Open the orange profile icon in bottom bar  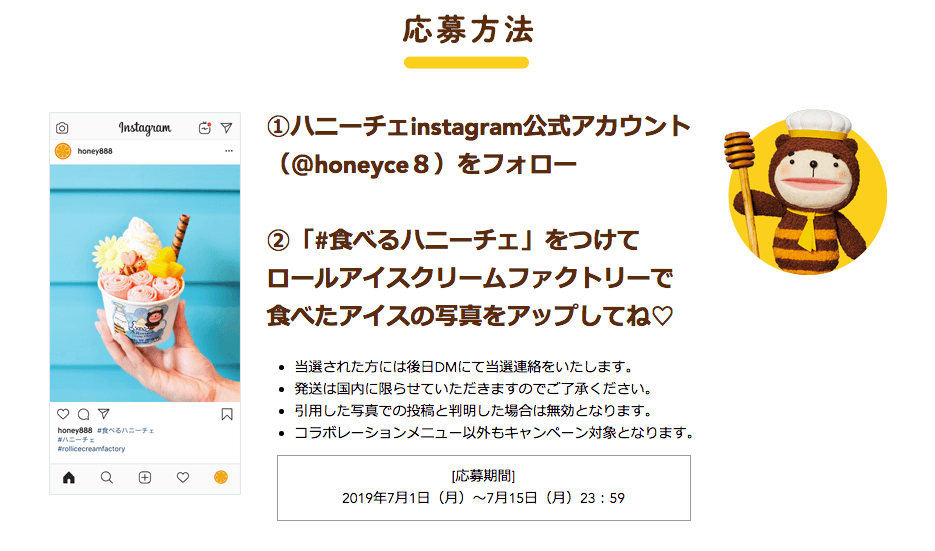click(x=221, y=476)
